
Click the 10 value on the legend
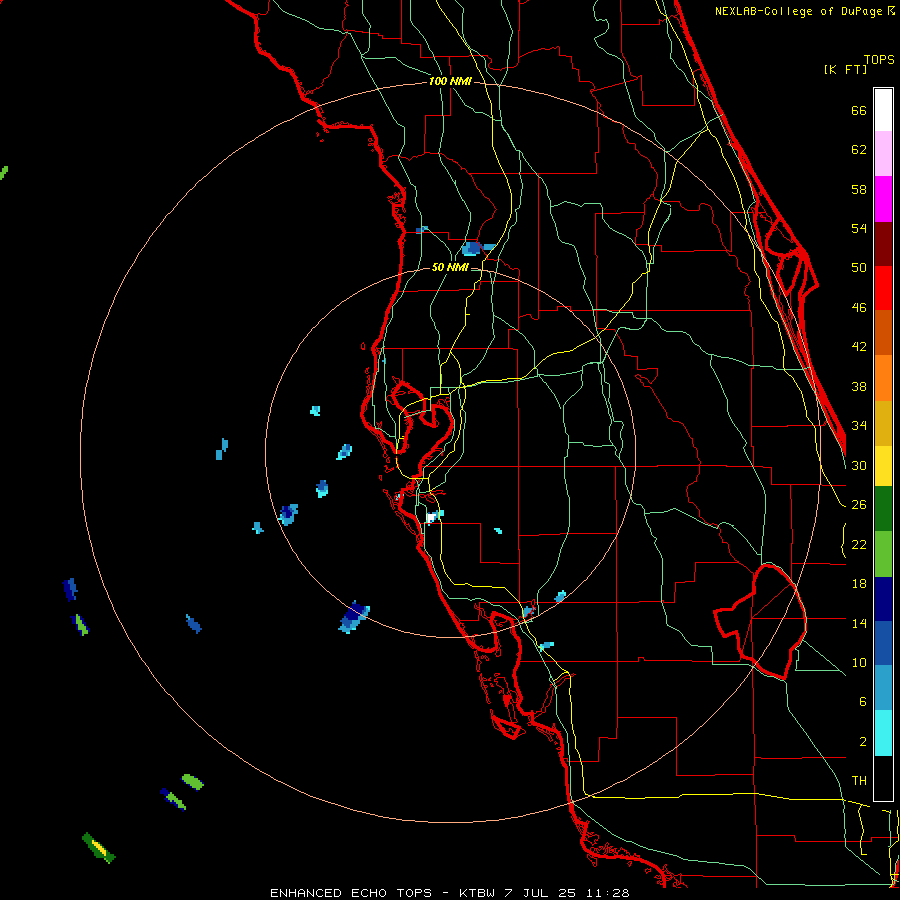point(859,662)
